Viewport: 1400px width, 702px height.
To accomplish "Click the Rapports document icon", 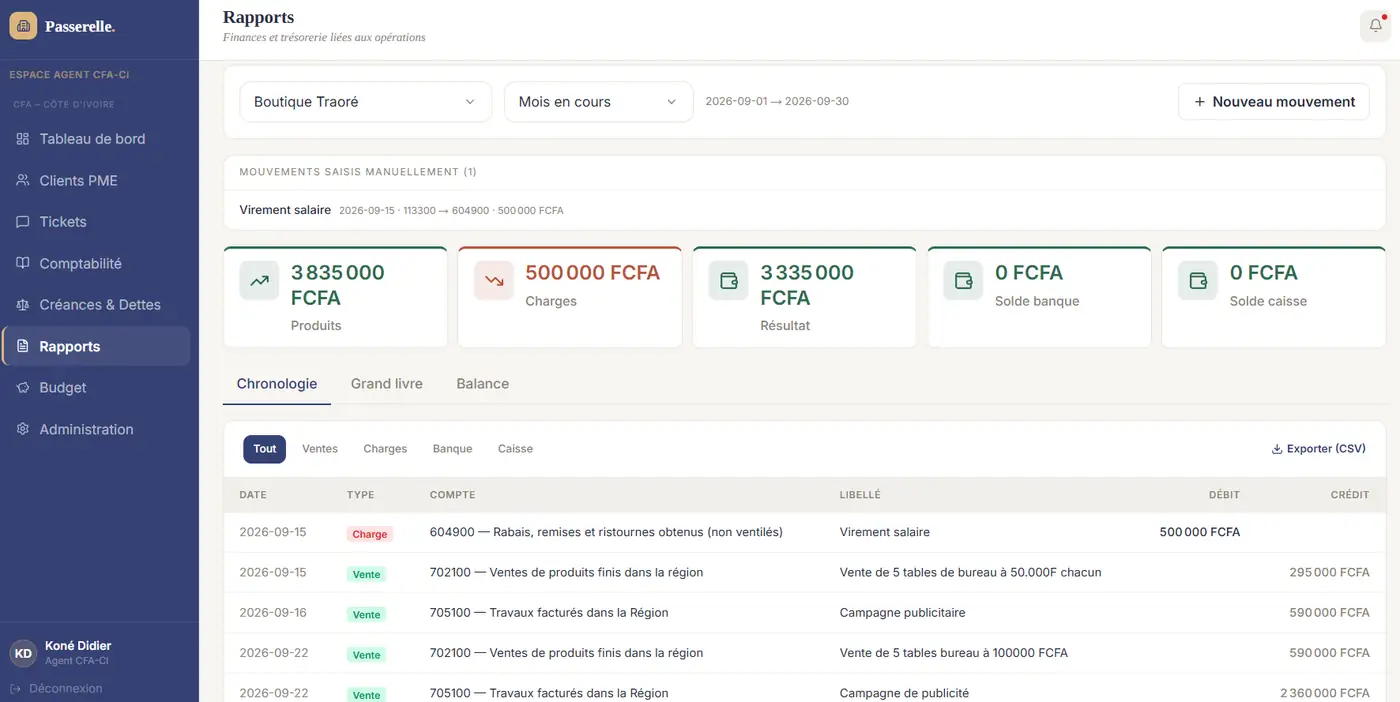I will (23, 347).
